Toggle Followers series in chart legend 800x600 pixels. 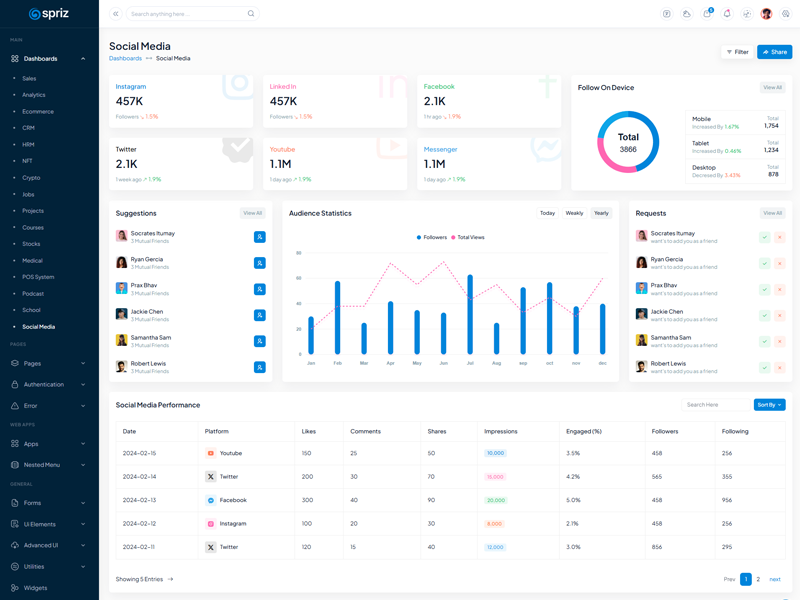coord(432,237)
